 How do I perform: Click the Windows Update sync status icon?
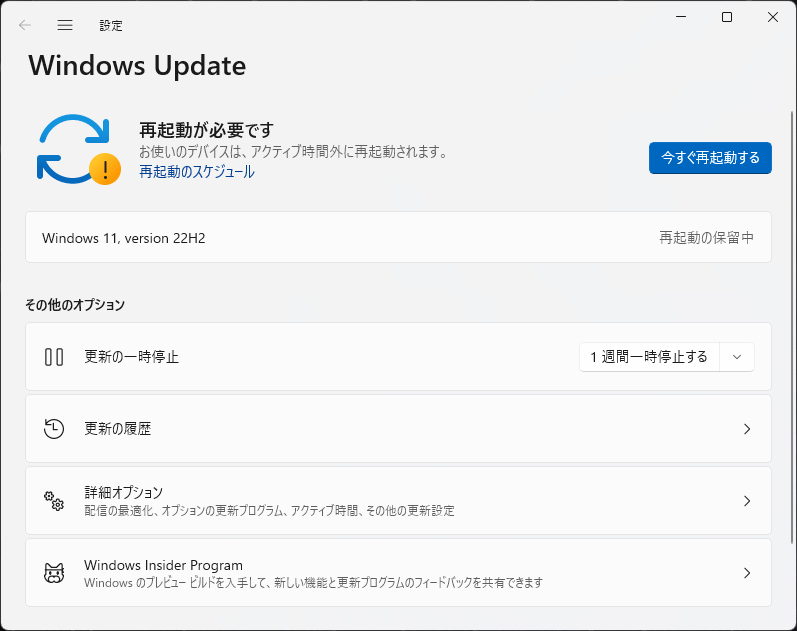(x=79, y=149)
